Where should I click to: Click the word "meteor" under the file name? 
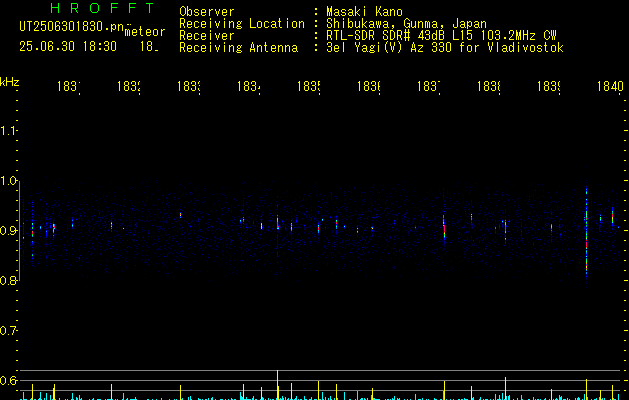click(x=145, y=32)
